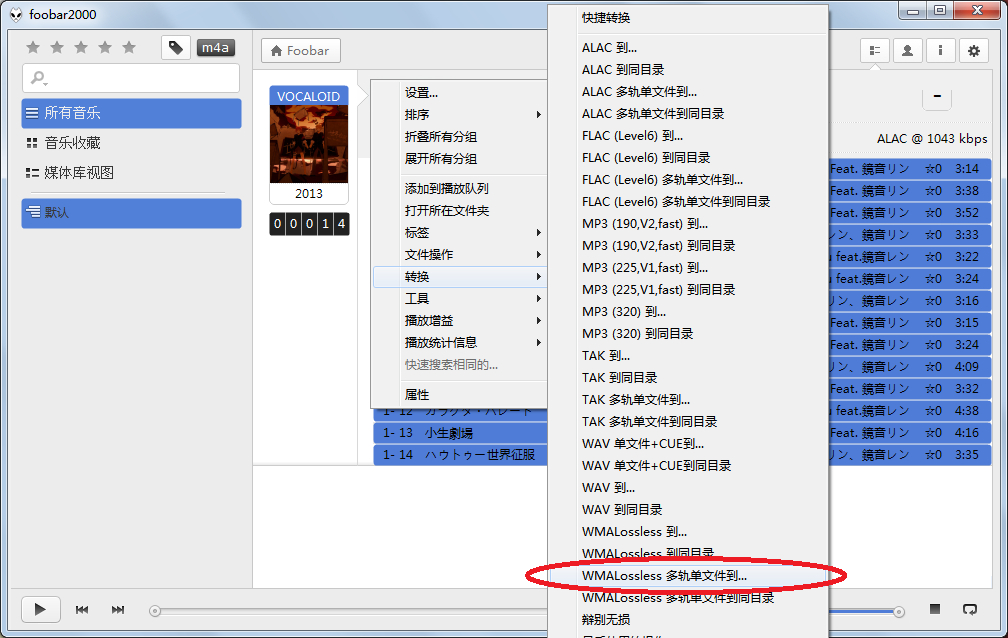Set rating with the first star
The height and width of the screenshot is (638, 1008).
coord(33,47)
